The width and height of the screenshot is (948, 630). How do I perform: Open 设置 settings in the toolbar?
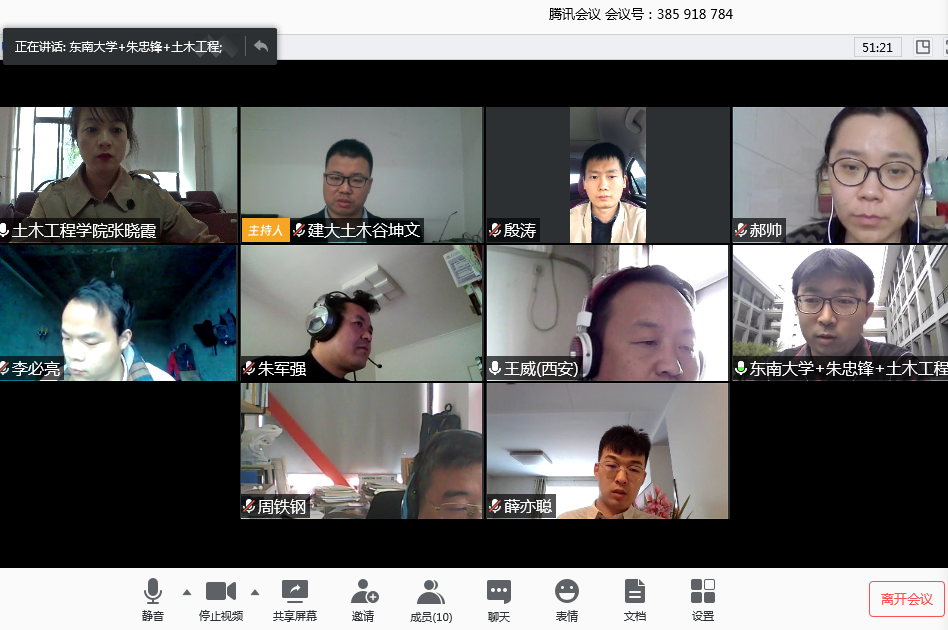click(x=703, y=599)
